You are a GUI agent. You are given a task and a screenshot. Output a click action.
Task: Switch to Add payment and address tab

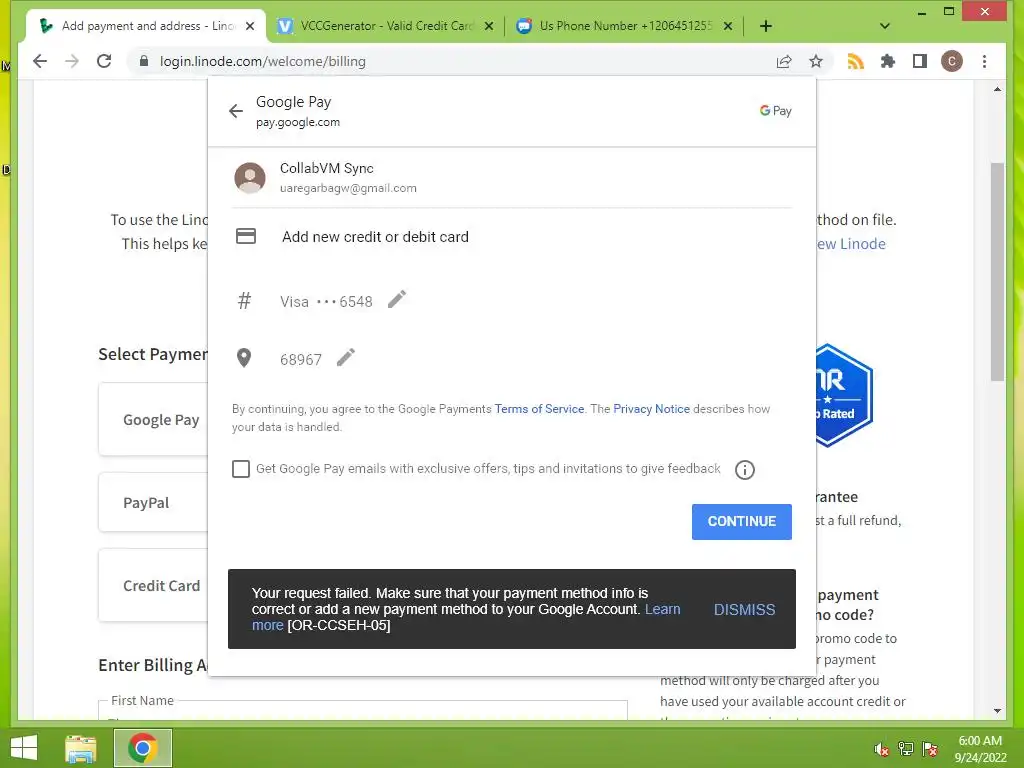148,26
